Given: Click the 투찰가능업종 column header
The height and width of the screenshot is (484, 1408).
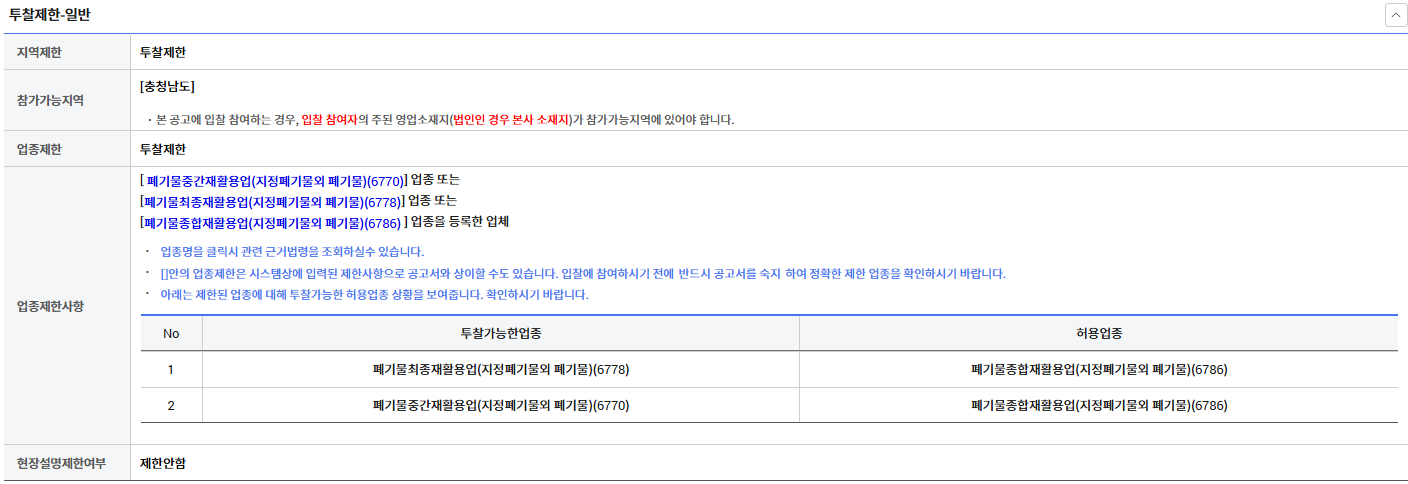Looking at the screenshot, I should (500, 333).
